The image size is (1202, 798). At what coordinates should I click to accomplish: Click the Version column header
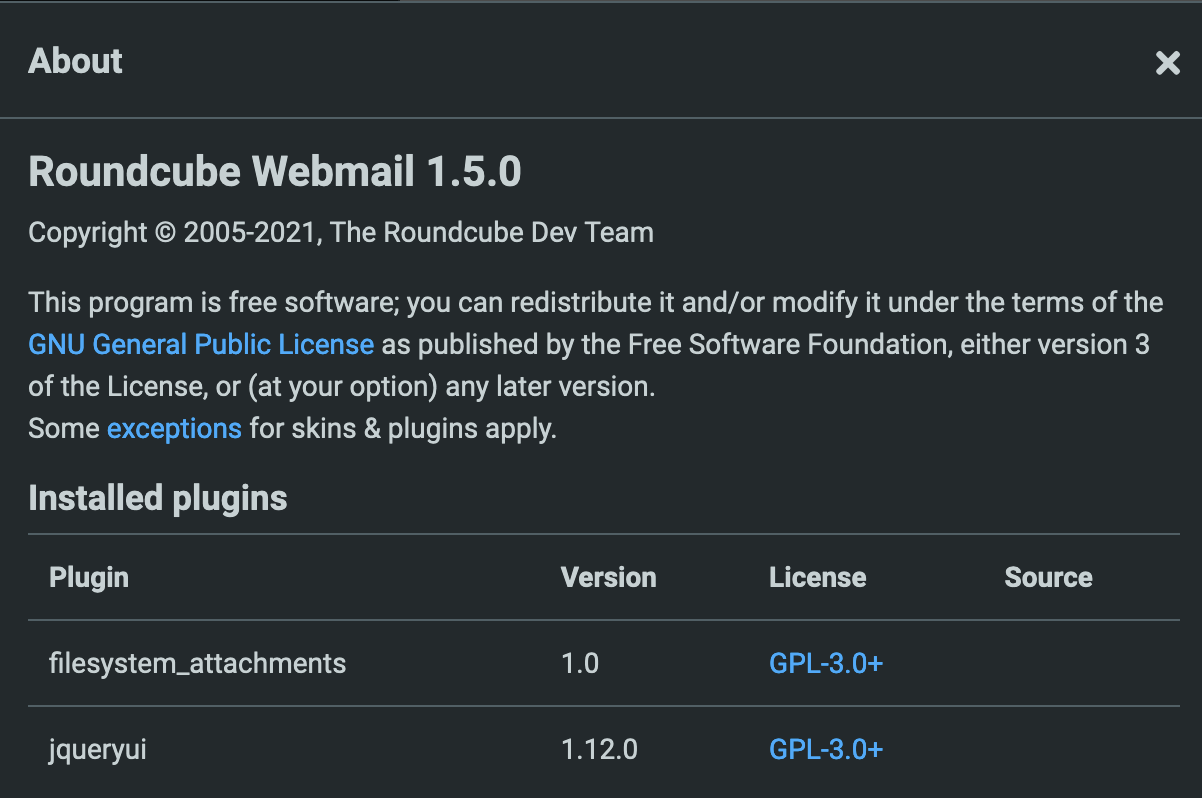(608, 577)
